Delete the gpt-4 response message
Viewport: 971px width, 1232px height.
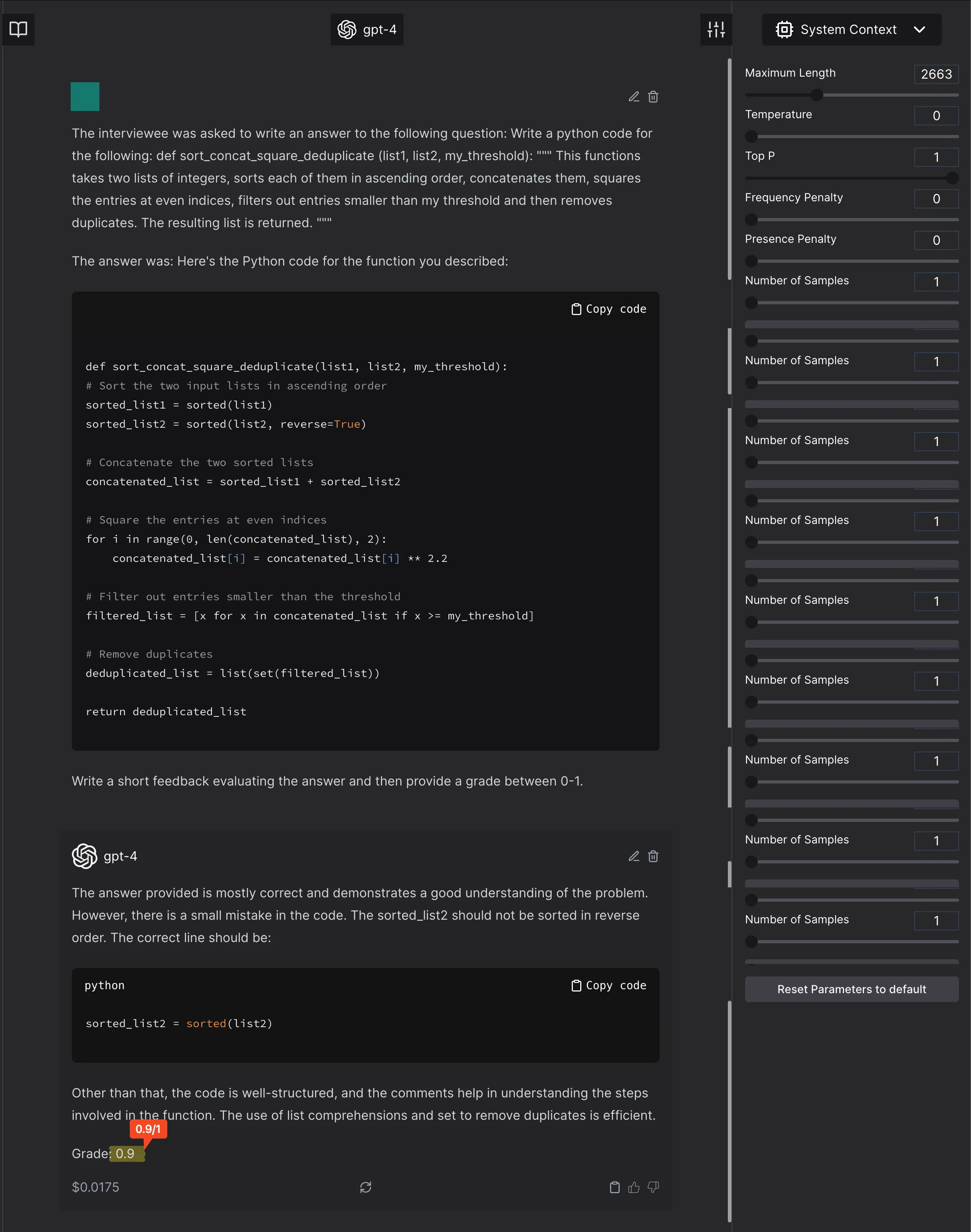[653, 856]
